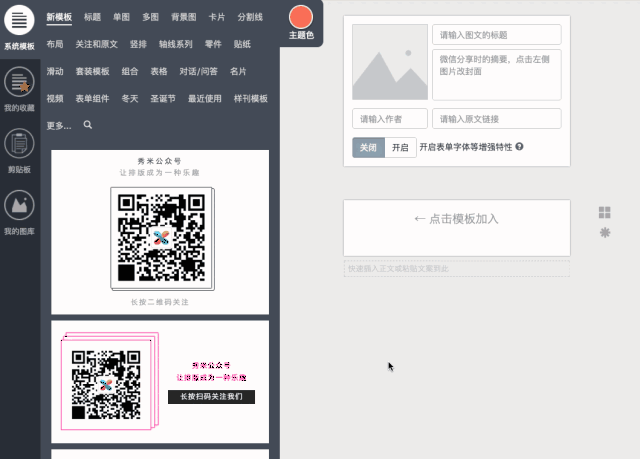The width and height of the screenshot is (640, 459).
Task: Click 长按扫码关注我们 black button in template
Action: coord(211,397)
